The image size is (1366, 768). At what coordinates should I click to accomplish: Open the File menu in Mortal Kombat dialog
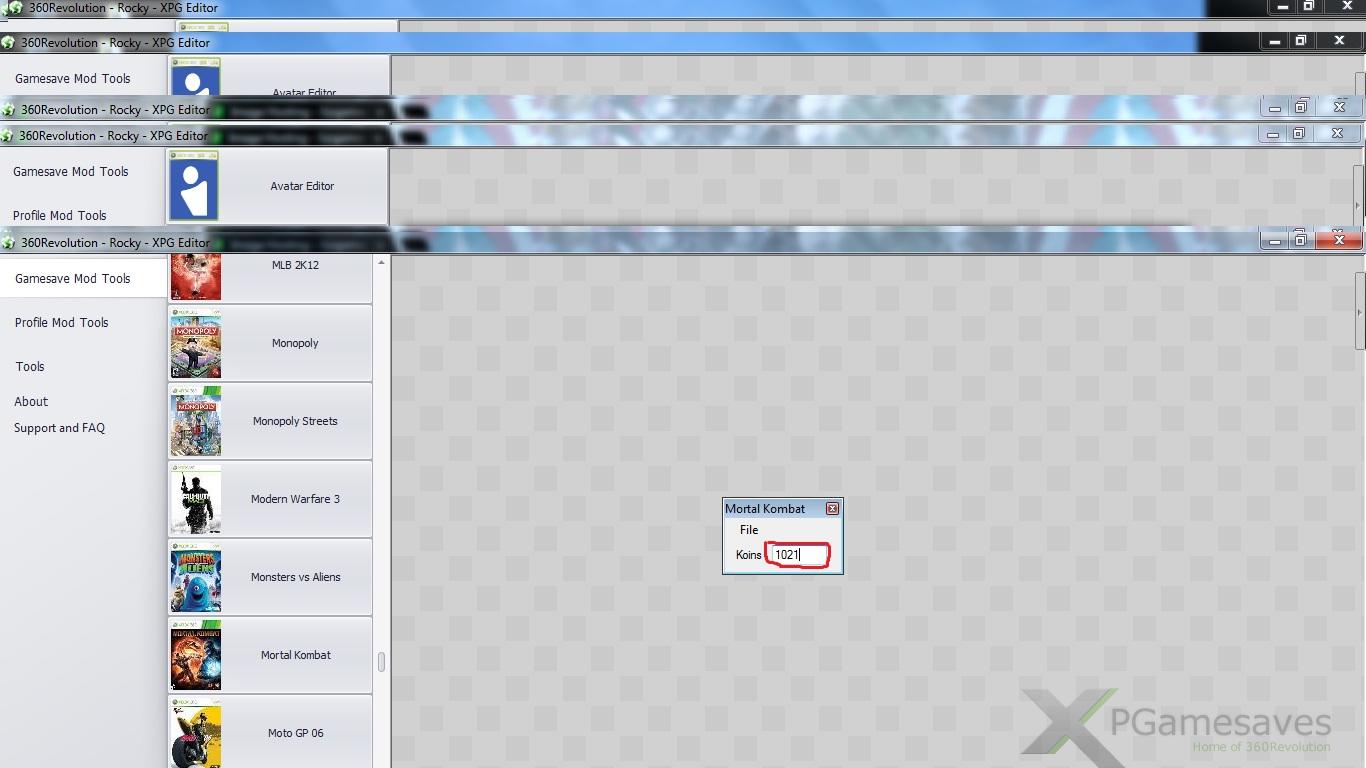(749, 530)
